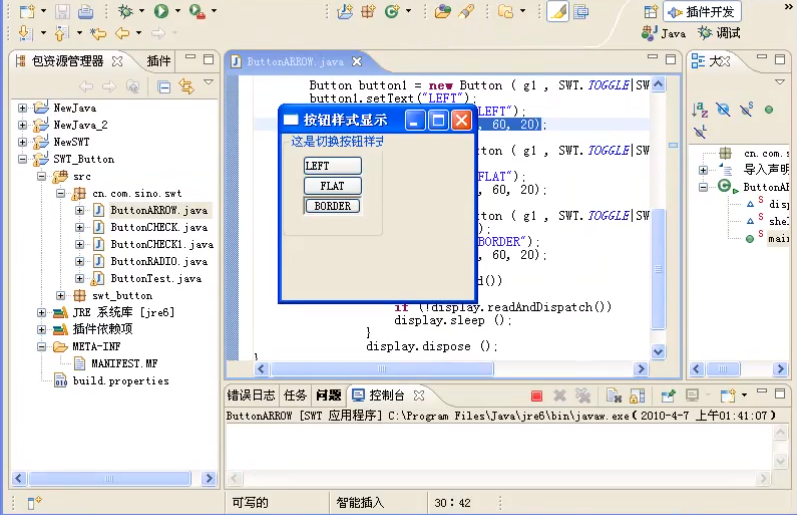Image resolution: width=797 pixels, height=515 pixels.
Task: Click the Save icon in the toolbar
Action: pos(62,12)
